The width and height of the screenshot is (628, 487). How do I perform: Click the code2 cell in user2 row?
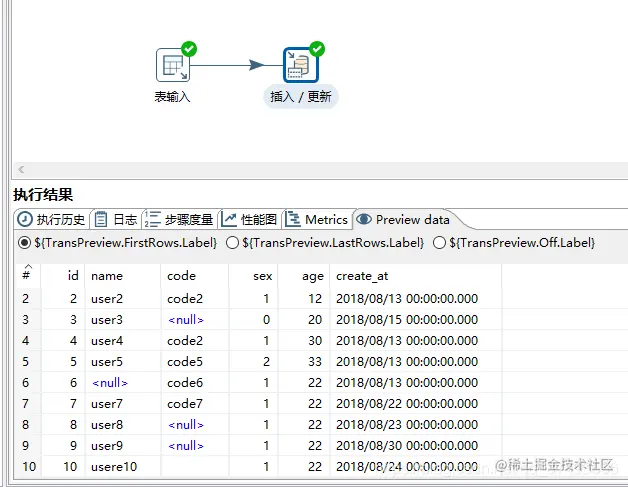pos(195,298)
